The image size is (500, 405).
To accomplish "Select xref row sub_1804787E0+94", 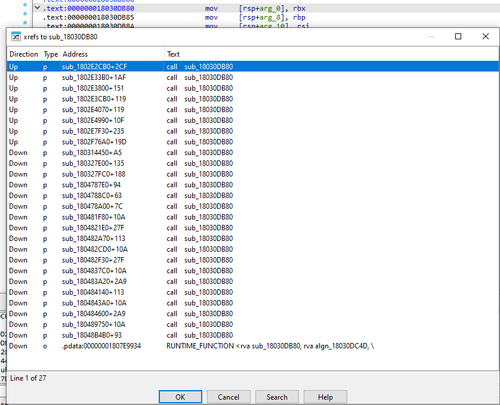I will (x=253, y=185).
